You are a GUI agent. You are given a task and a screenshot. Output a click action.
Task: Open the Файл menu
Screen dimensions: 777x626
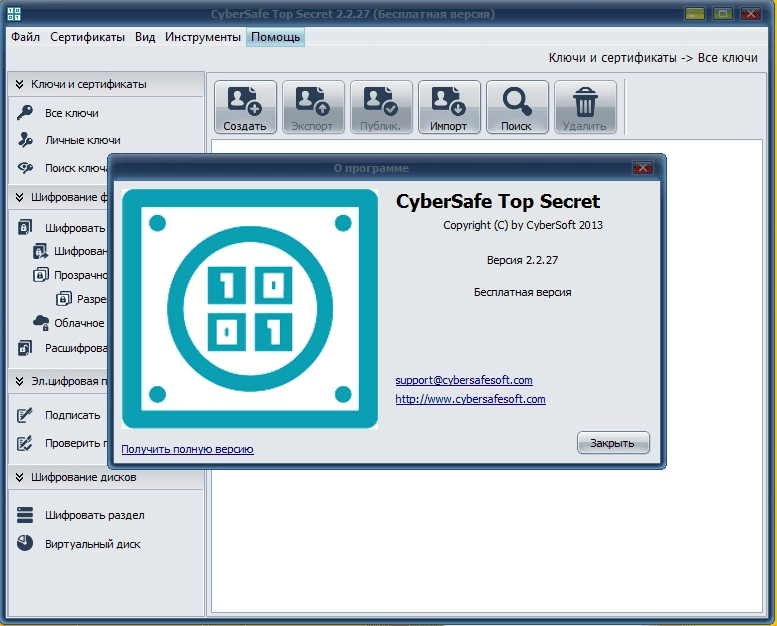pyautogui.click(x=25, y=37)
